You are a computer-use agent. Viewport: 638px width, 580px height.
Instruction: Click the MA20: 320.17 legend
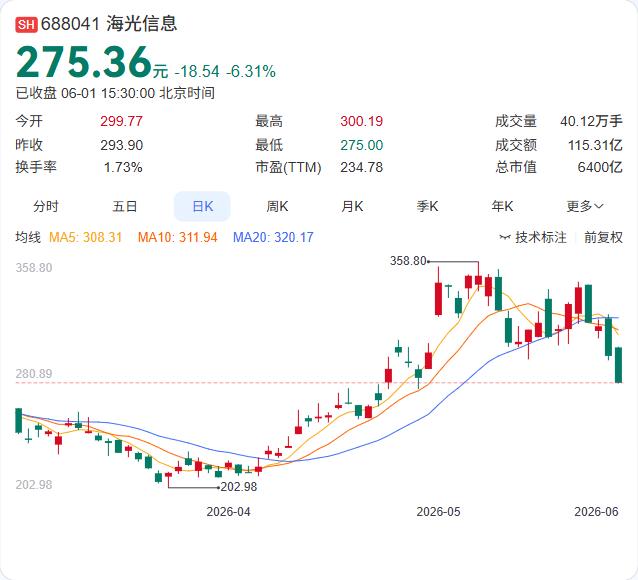pyautogui.click(x=273, y=237)
